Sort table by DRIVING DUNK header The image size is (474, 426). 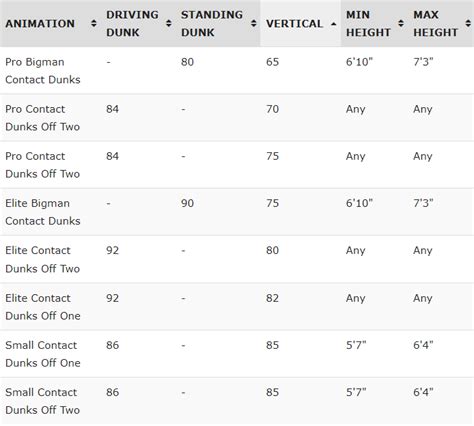click(x=132, y=24)
